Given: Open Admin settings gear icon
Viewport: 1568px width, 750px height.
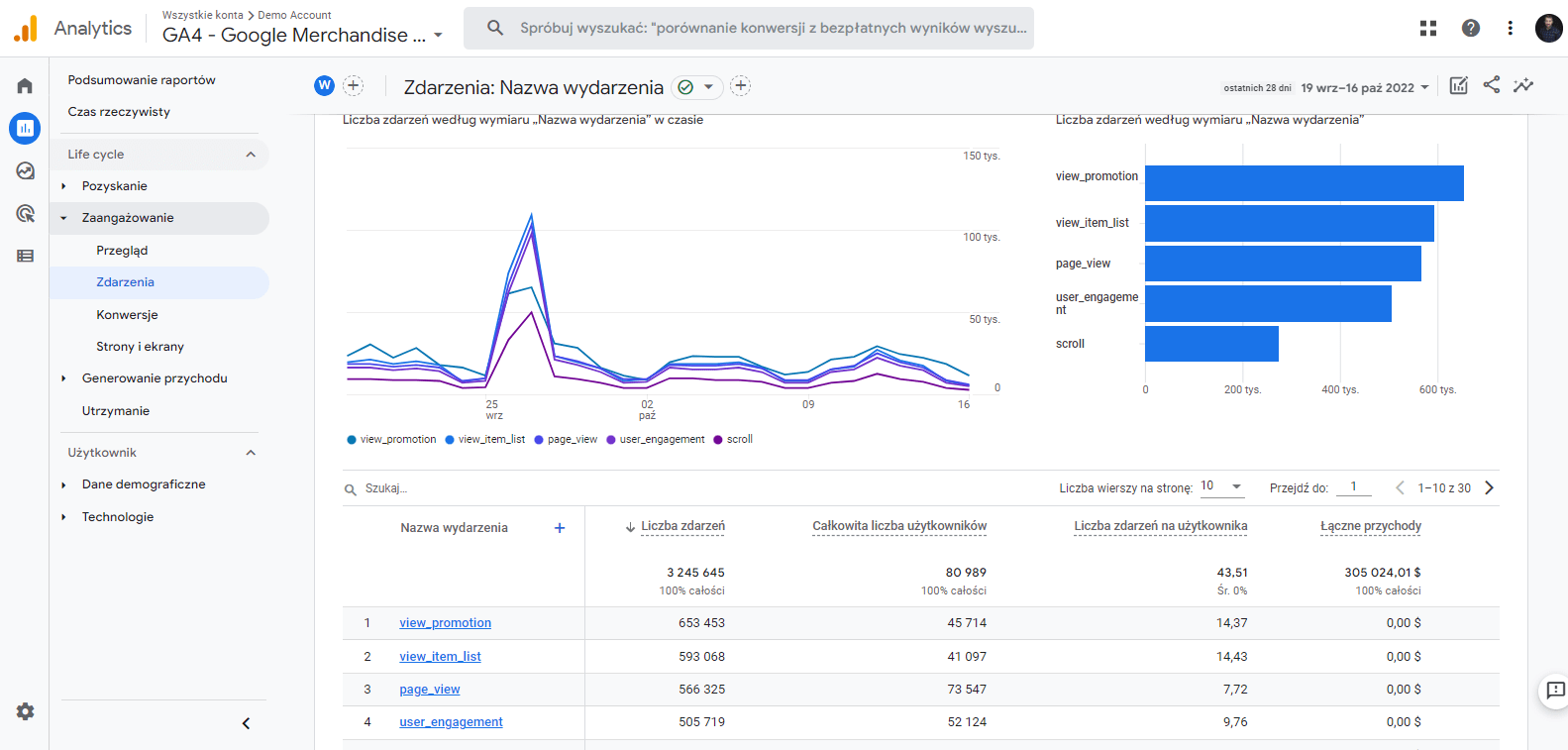Looking at the screenshot, I should 25,711.
